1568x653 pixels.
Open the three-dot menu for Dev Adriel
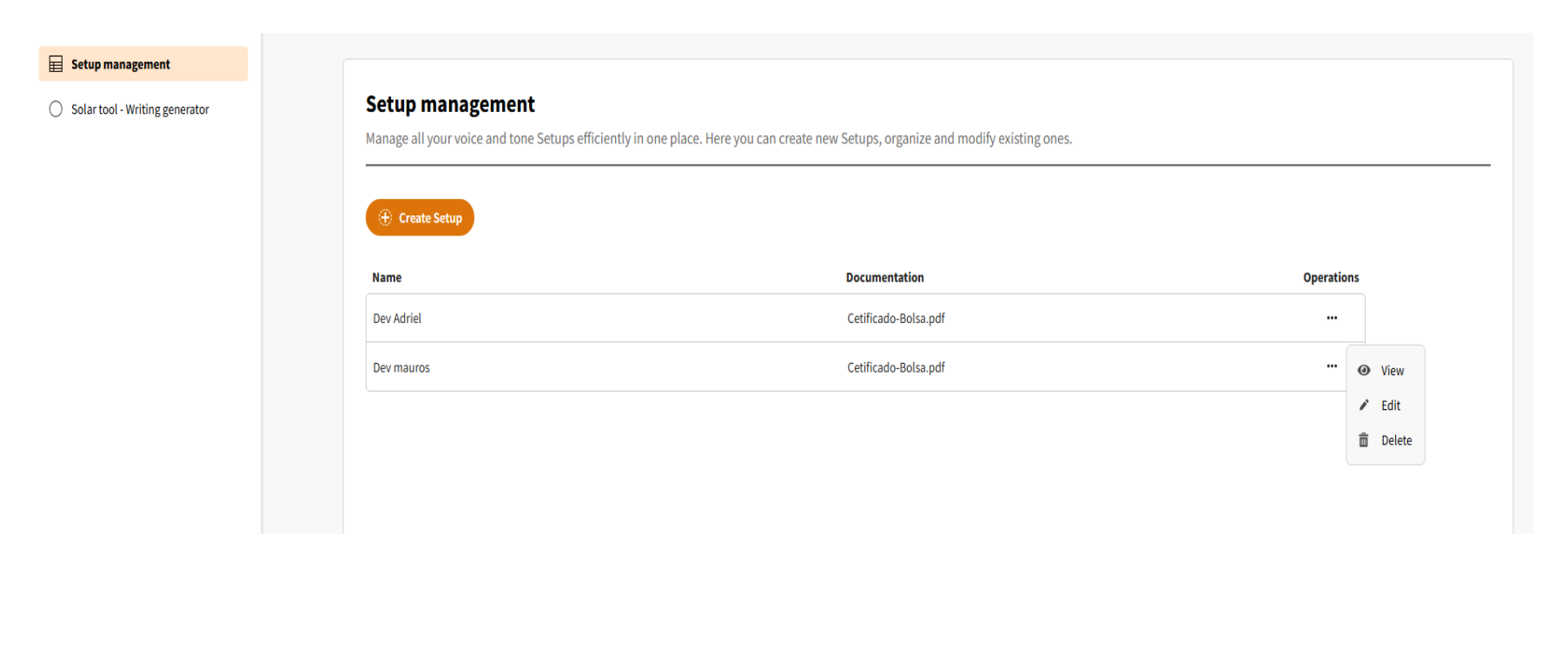[1331, 318]
